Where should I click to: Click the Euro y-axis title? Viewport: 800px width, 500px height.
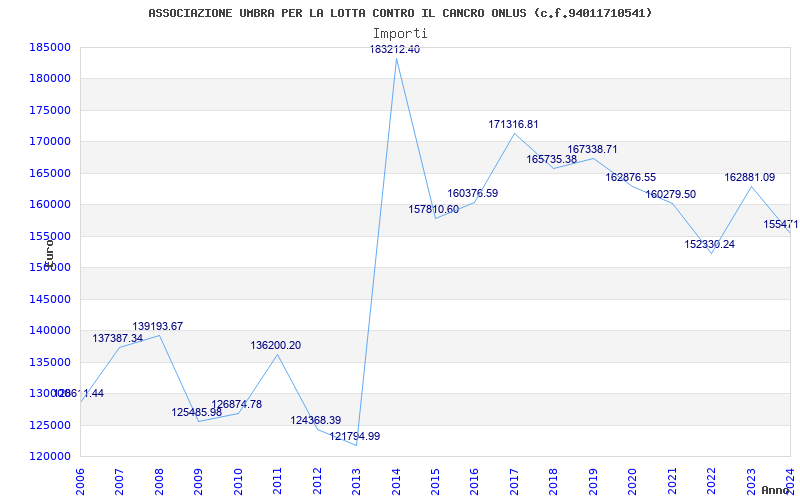(x=49, y=254)
